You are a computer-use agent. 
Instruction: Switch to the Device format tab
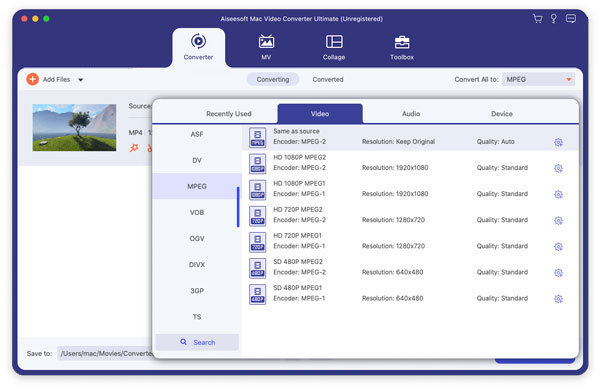tap(502, 114)
